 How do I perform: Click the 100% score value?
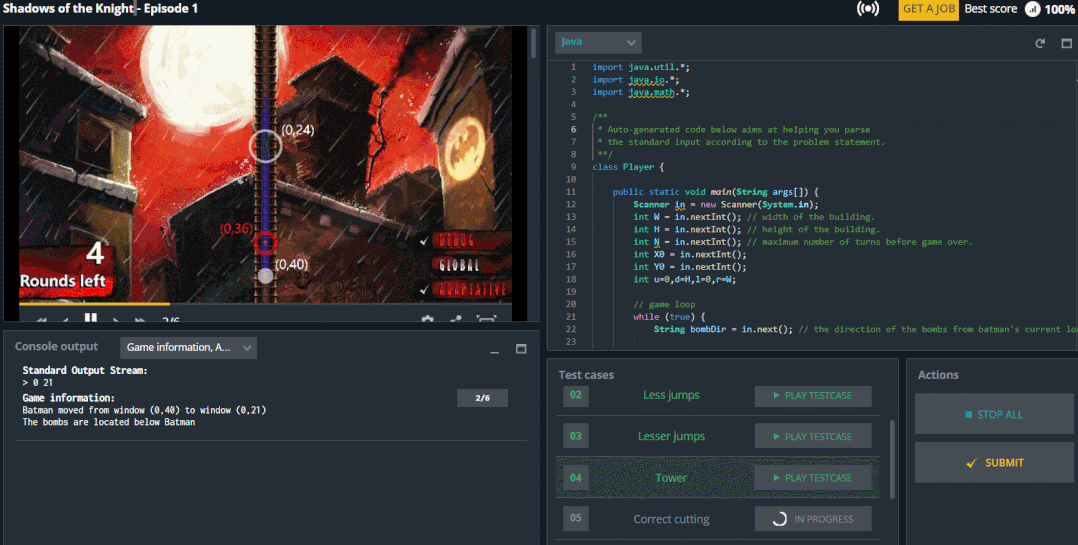1059,10
